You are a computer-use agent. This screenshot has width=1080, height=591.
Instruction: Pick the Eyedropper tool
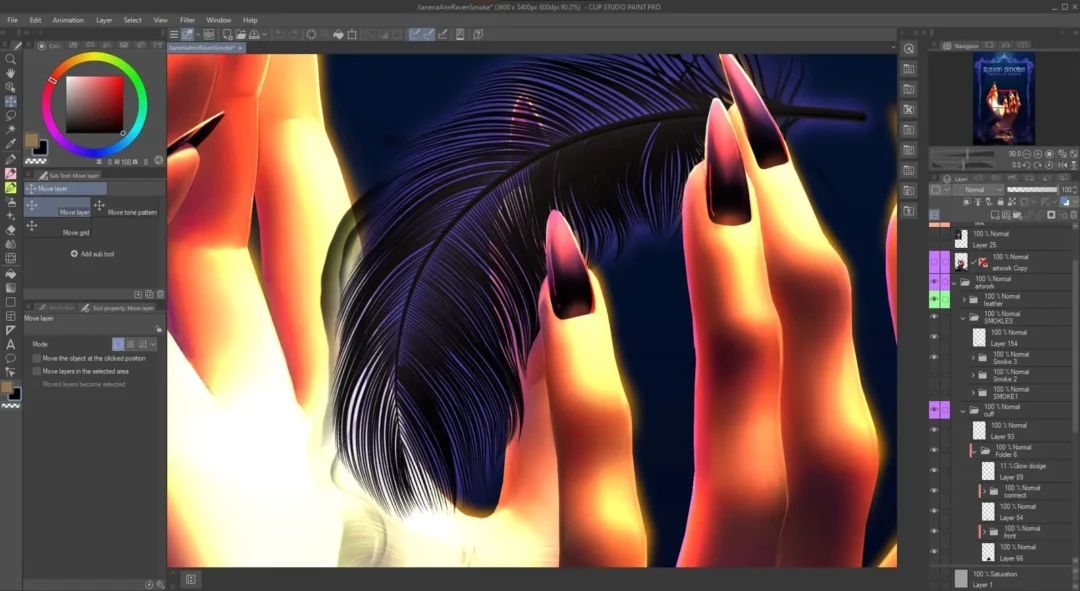pos(11,144)
